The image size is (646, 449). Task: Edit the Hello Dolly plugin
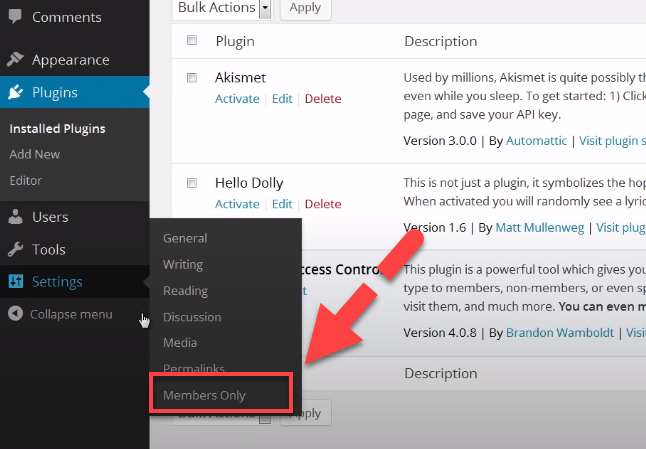(282, 204)
